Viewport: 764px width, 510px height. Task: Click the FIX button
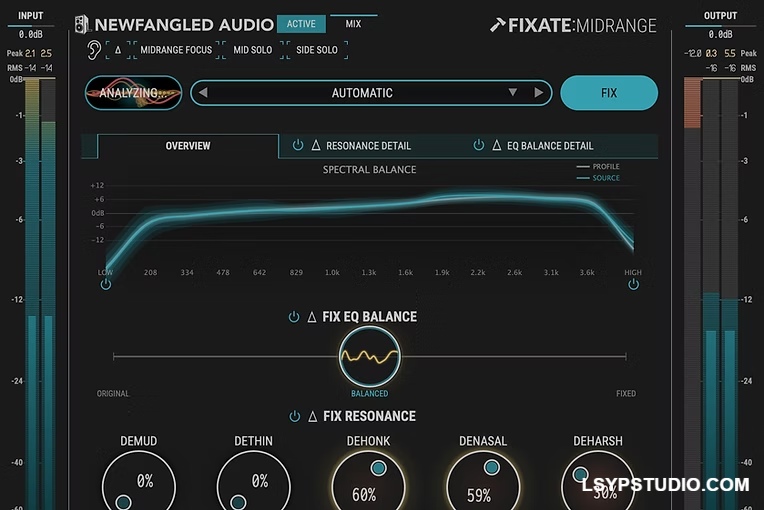[x=609, y=93]
